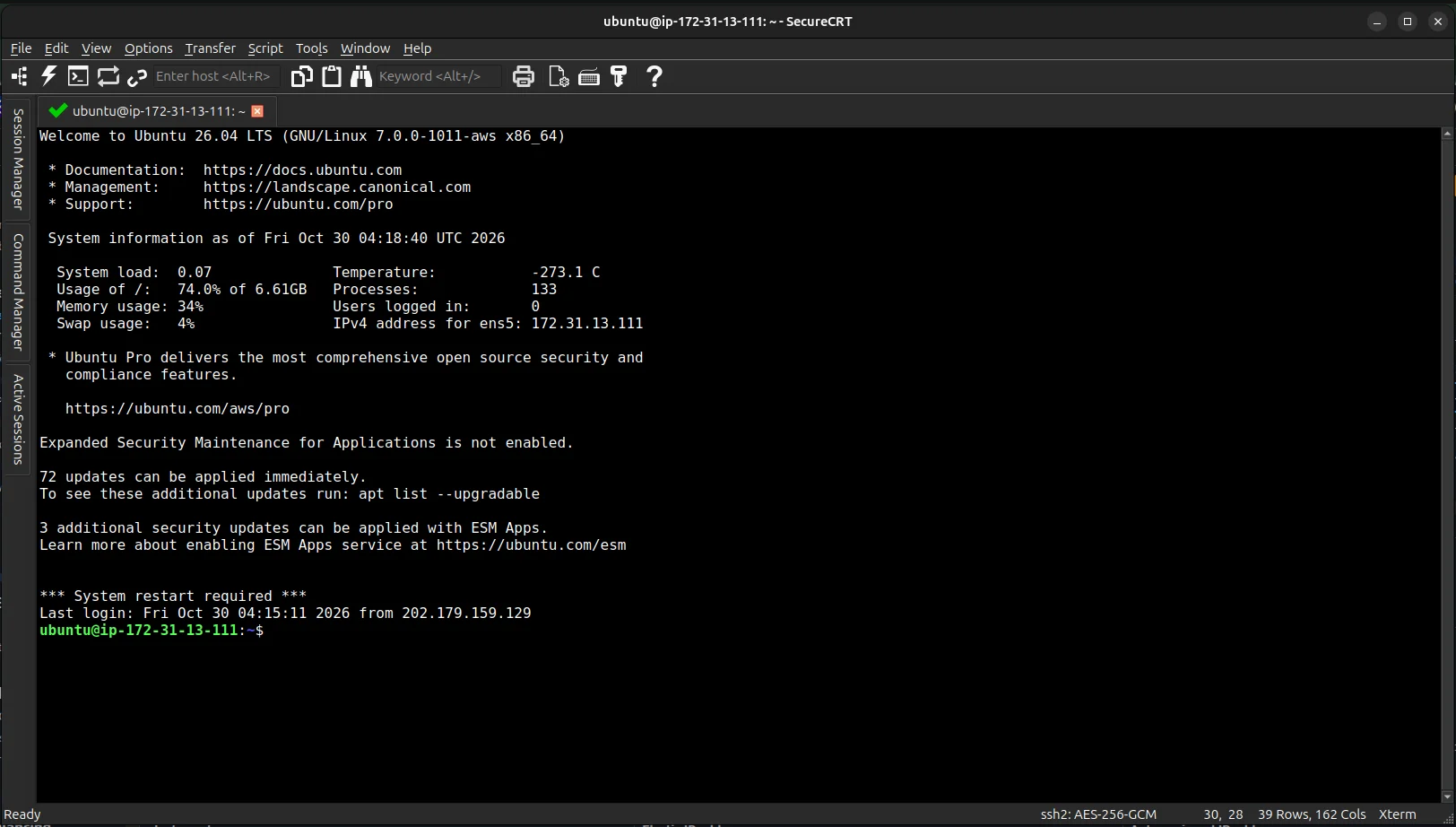Click the ssh2: AES-256-GCM status entry
Image resolution: width=1456 pixels, height=827 pixels.
[1098, 814]
